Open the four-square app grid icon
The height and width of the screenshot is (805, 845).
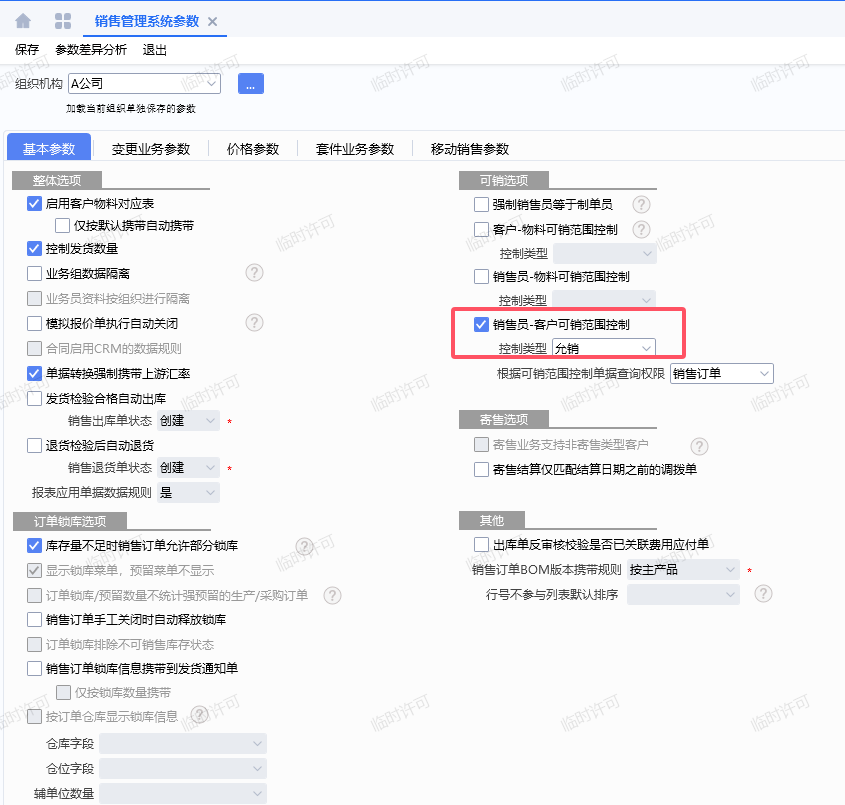[x=62, y=21]
